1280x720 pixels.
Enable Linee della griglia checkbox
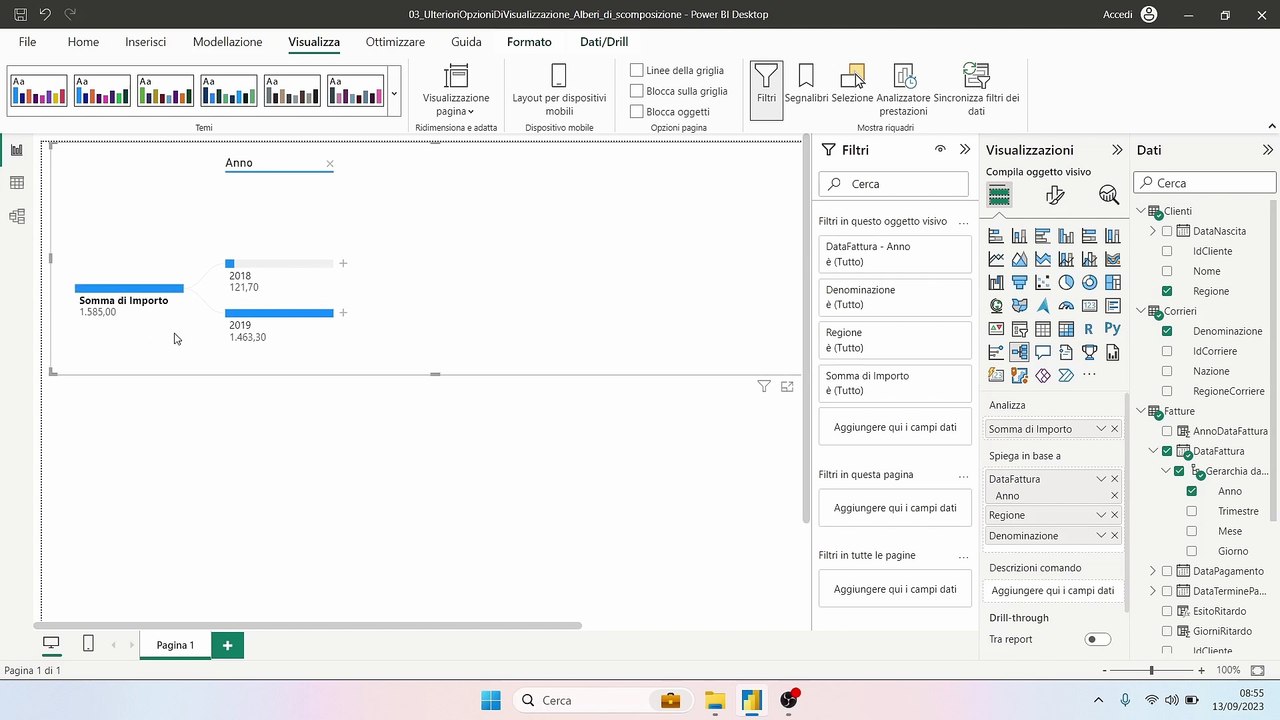[637, 70]
